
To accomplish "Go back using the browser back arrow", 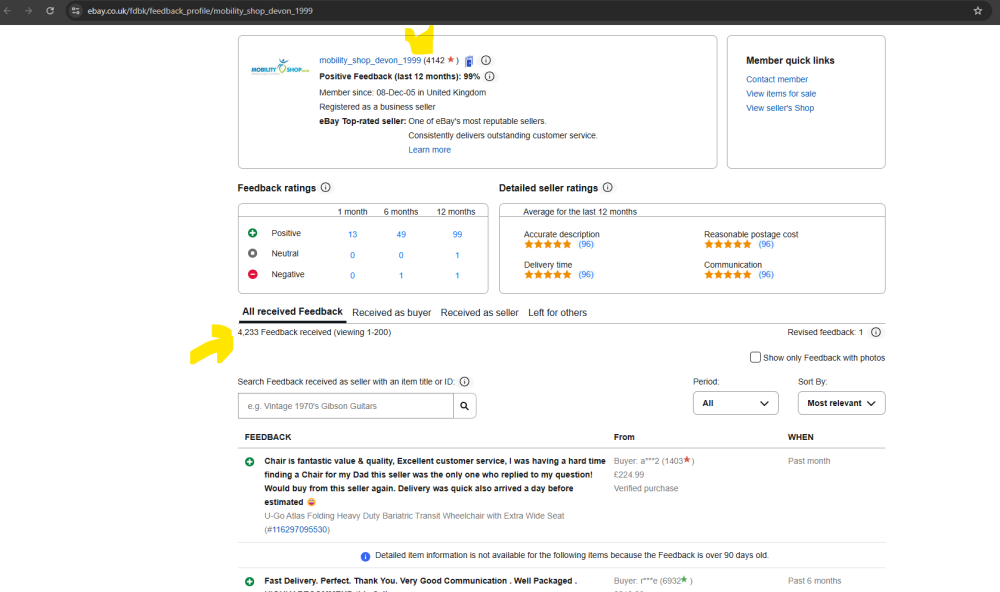I will 8,11.
